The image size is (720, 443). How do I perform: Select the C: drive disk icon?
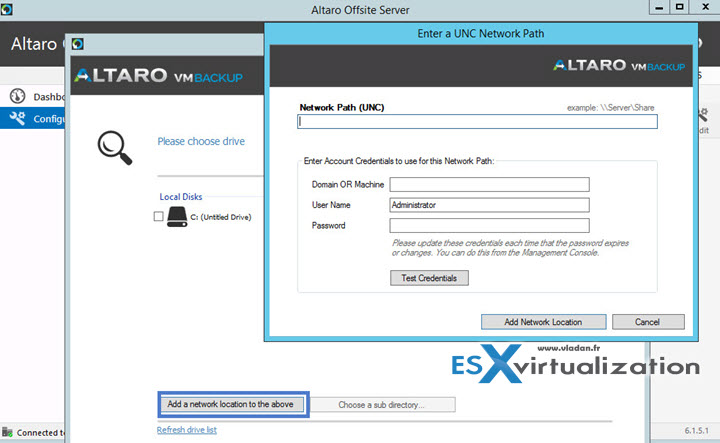(x=177, y=216)
